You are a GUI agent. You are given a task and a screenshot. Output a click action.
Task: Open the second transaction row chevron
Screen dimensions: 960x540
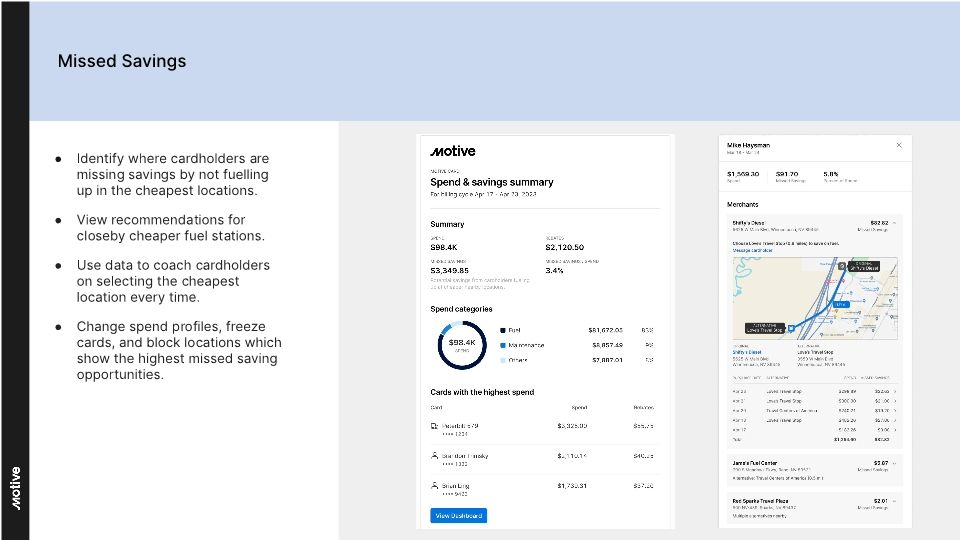(895, 401)
